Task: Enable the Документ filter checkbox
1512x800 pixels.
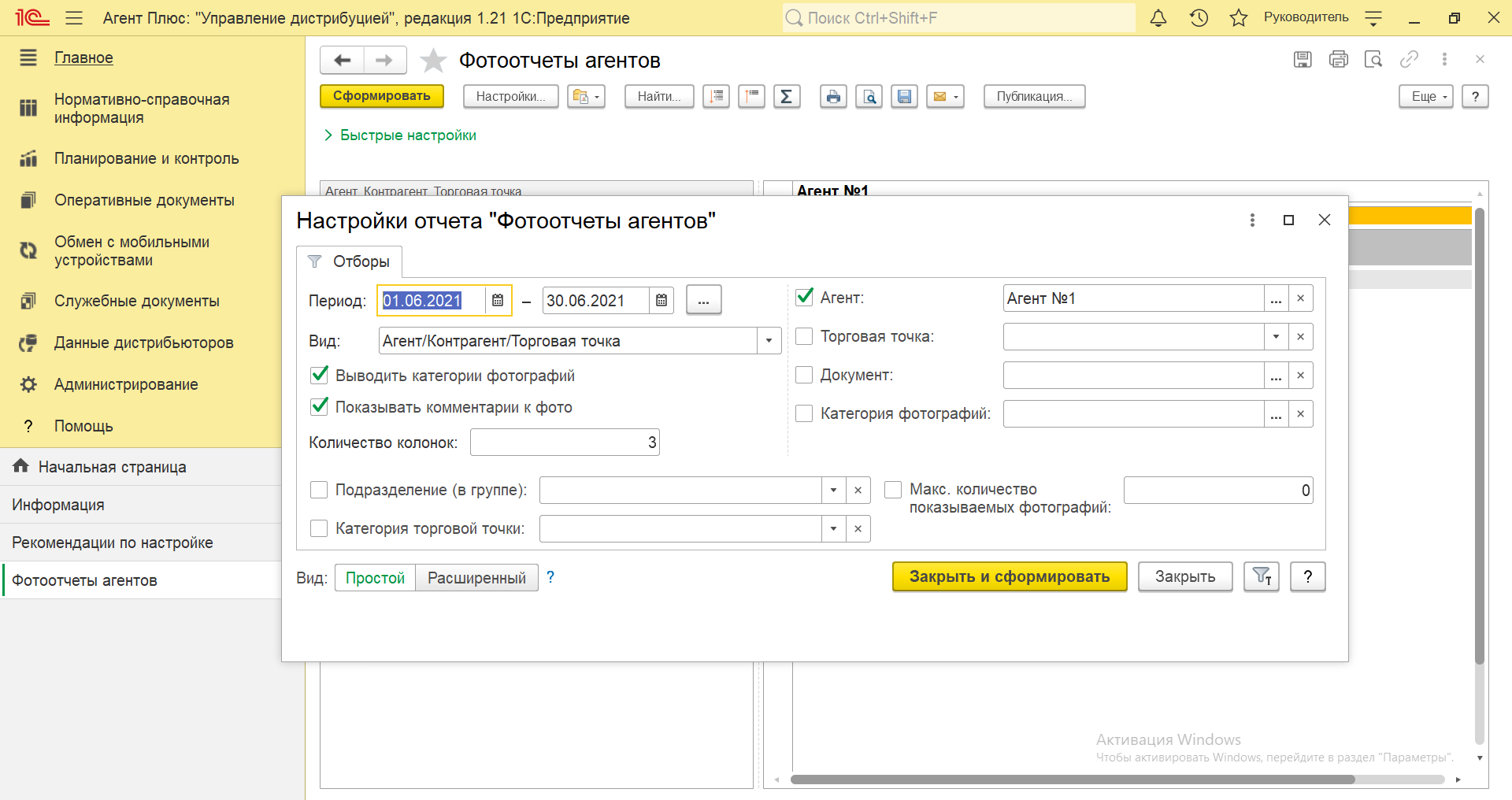Action: 804,375
